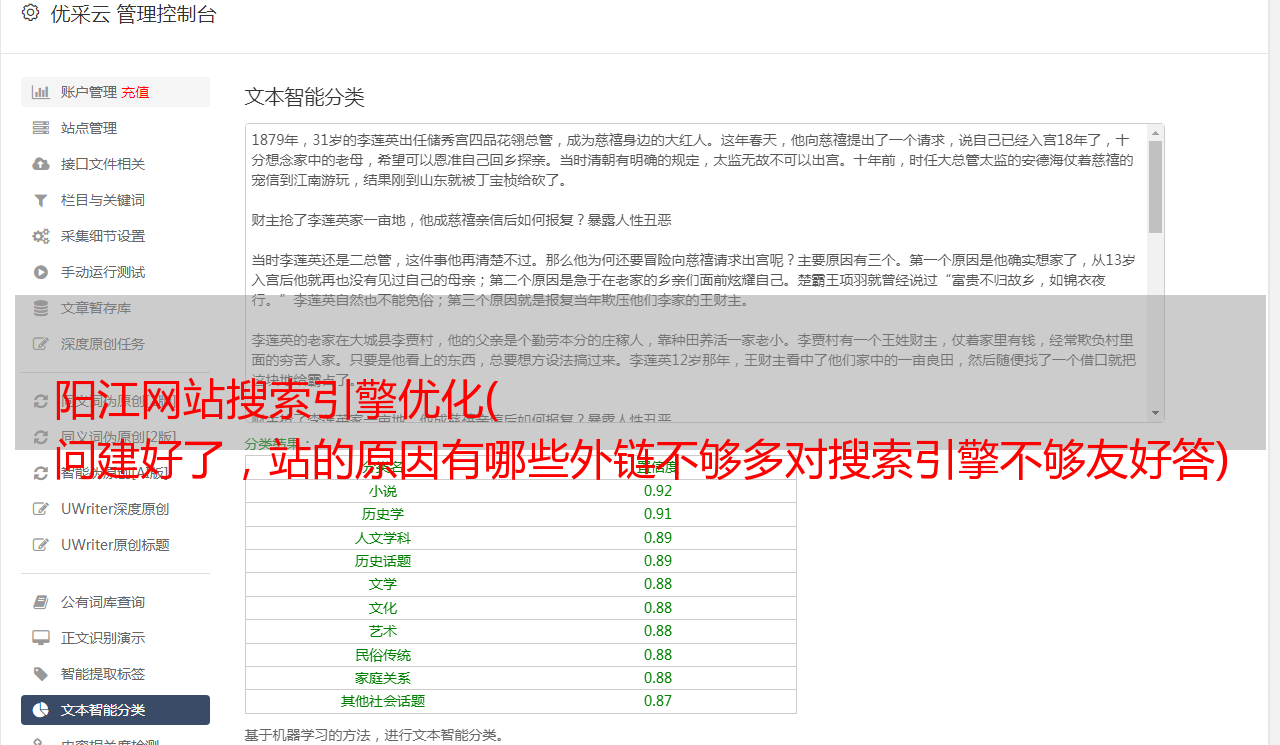Click the 优采云 管理控制台 header title
The width and height of the screenshot is (1280, 745).
pyautogui.click(x=133, y=14)
